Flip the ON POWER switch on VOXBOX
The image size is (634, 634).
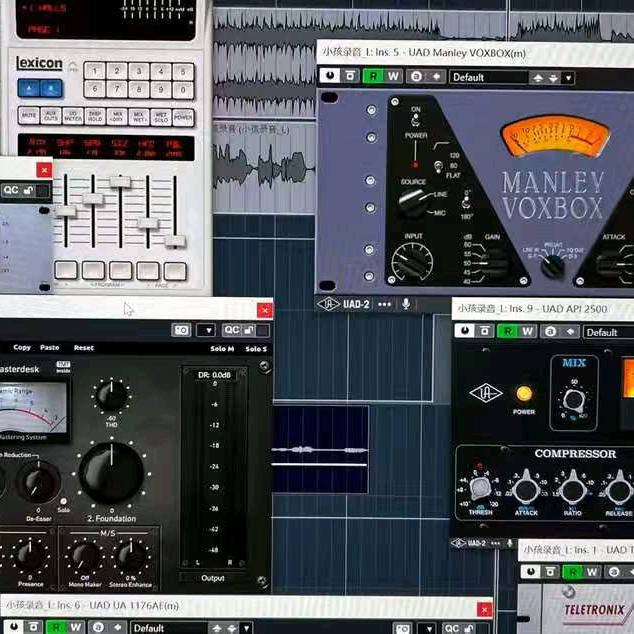click(415, 120)
